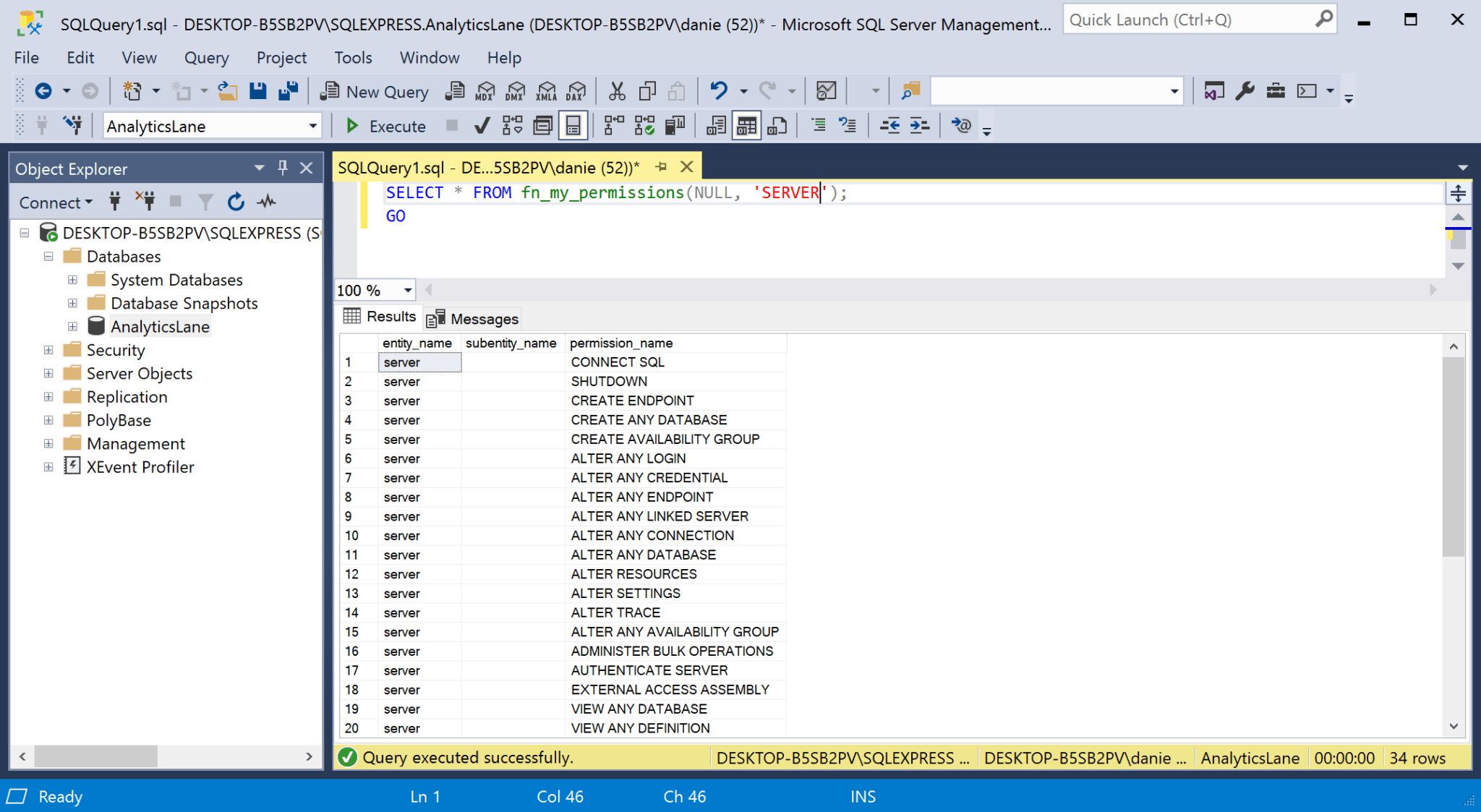Disconnect the server in Object Explorer
Screen dimensions: 1481x812
click(x=145, y=201)
